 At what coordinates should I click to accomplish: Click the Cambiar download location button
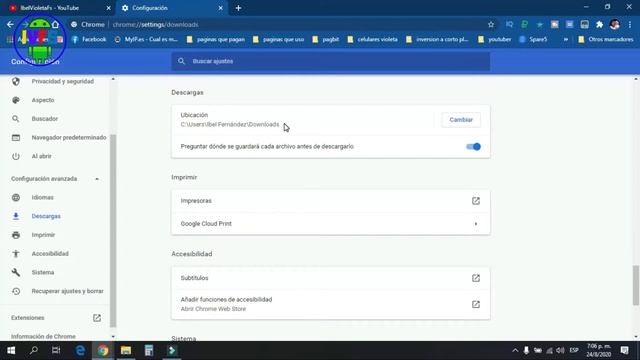point(461,120)
